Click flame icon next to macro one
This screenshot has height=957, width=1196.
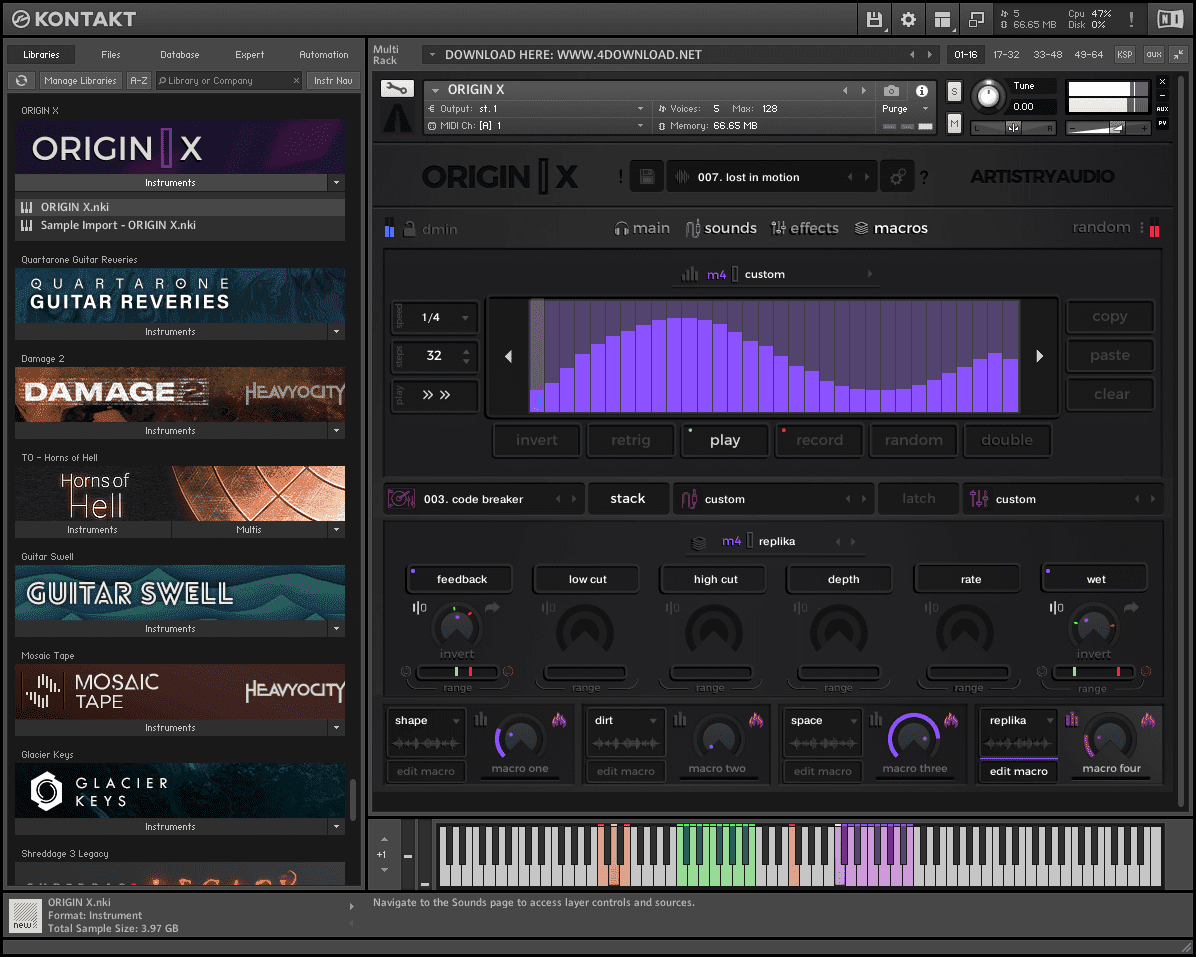click(559, 720)
